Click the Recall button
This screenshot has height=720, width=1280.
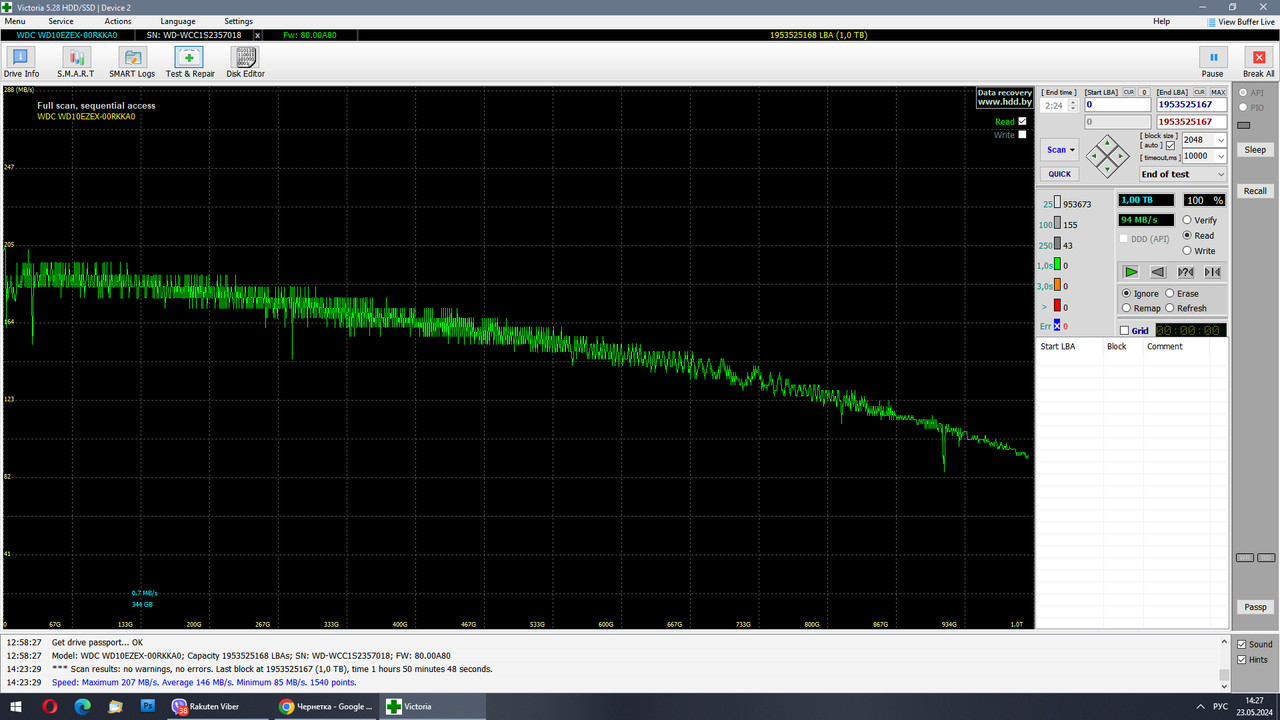point(1255,191)
